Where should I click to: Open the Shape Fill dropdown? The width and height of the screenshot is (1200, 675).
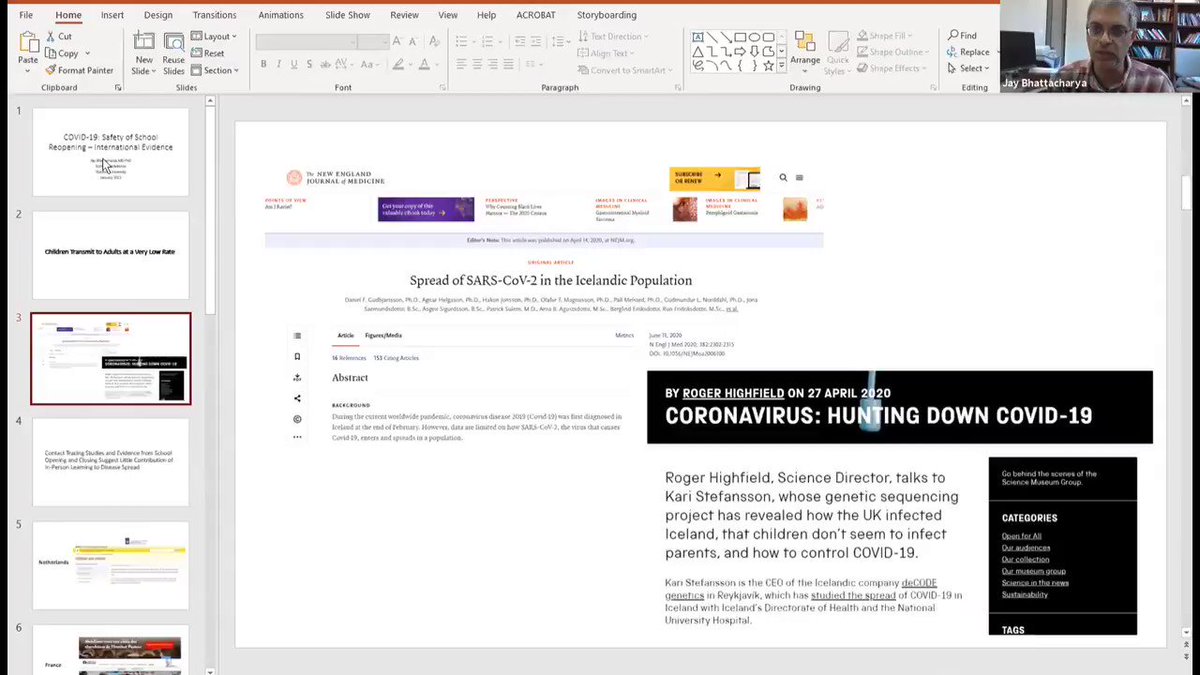point(886,36)
